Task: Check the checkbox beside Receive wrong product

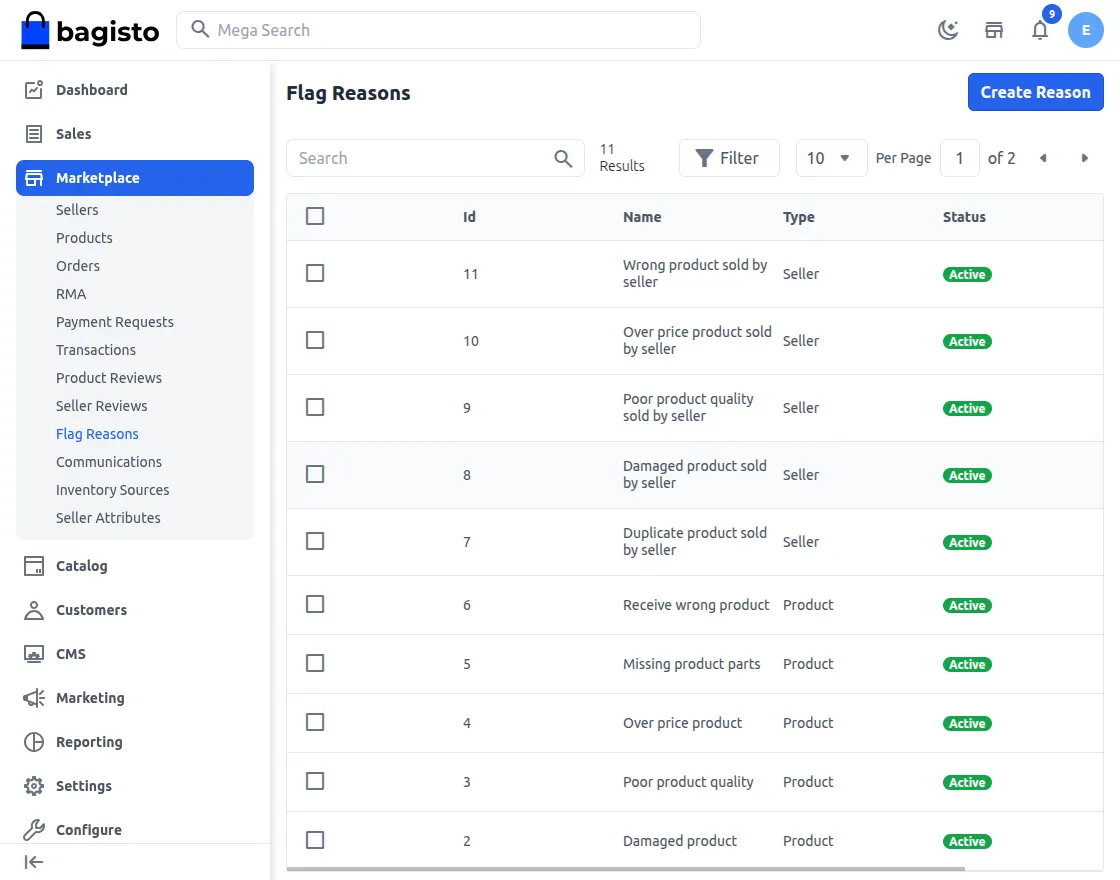Action: (315, 604)
